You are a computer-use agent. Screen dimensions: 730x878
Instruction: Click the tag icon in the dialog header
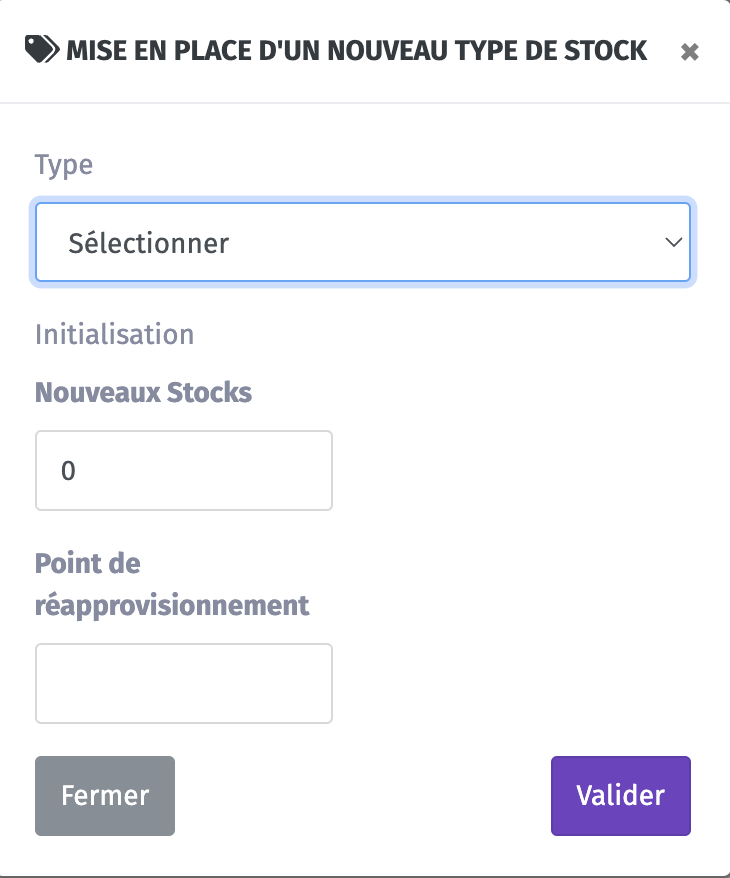coord(42,49)
